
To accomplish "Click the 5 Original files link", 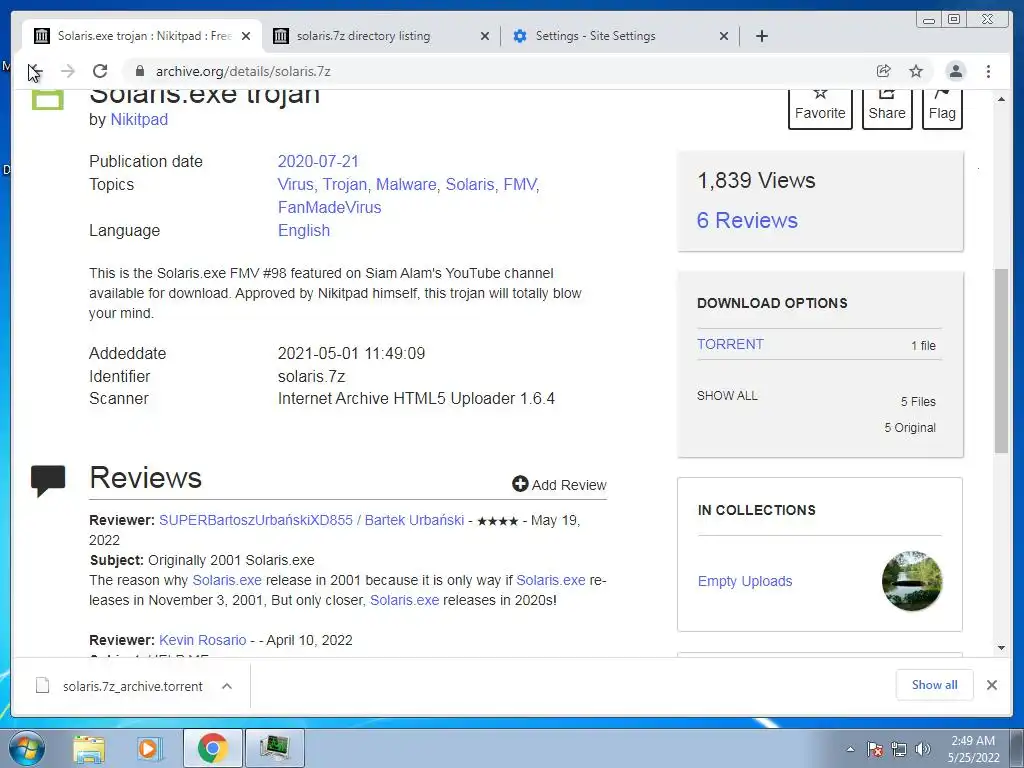I will [910, 428].
